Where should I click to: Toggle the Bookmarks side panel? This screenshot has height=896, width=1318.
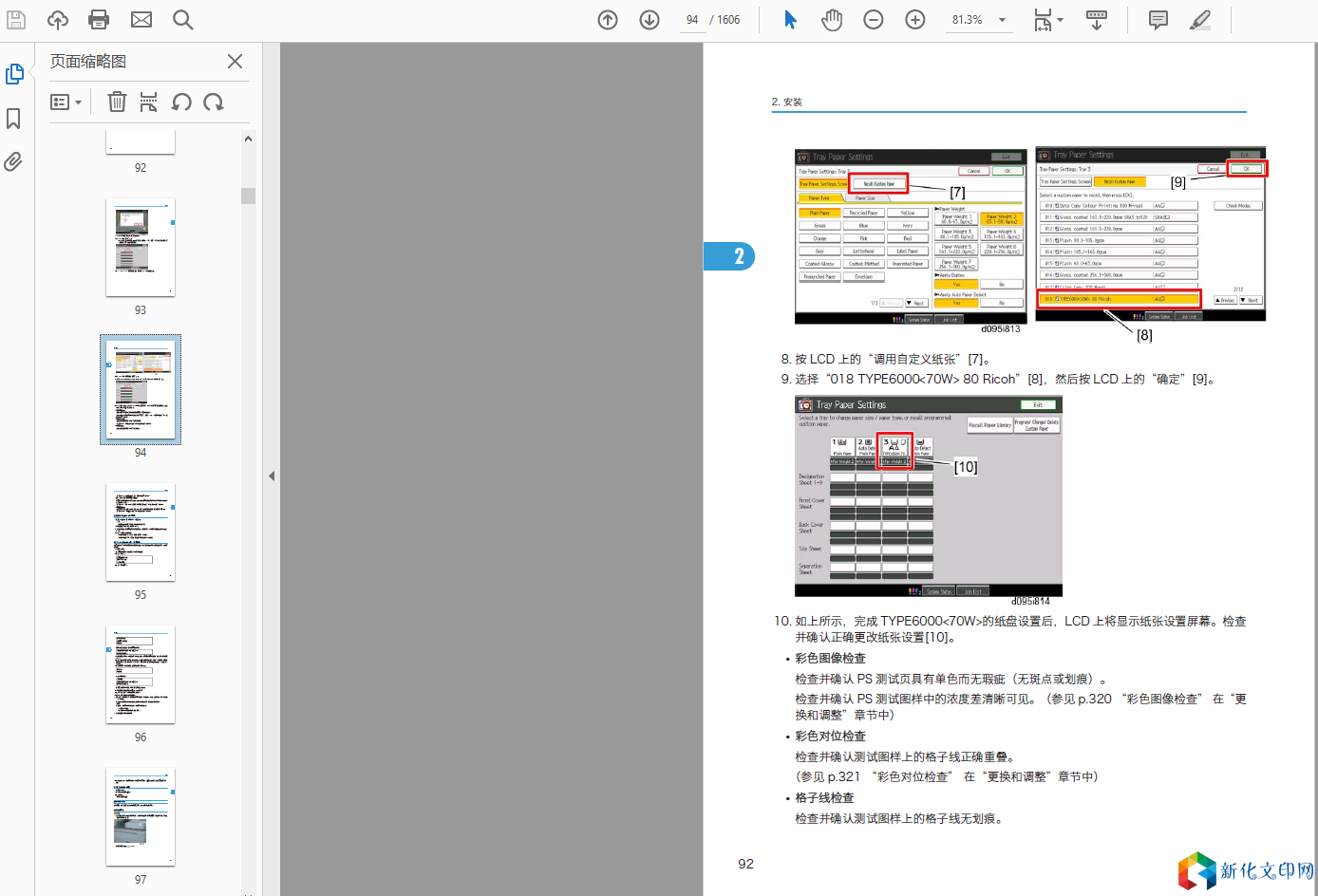pos(13,119)
